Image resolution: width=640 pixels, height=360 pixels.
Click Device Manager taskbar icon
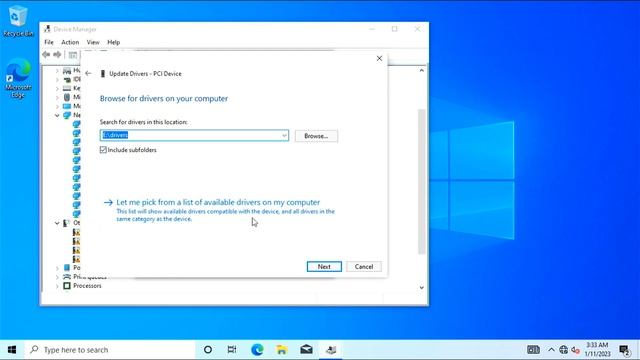pyautogui.click(x=331, y=349)
